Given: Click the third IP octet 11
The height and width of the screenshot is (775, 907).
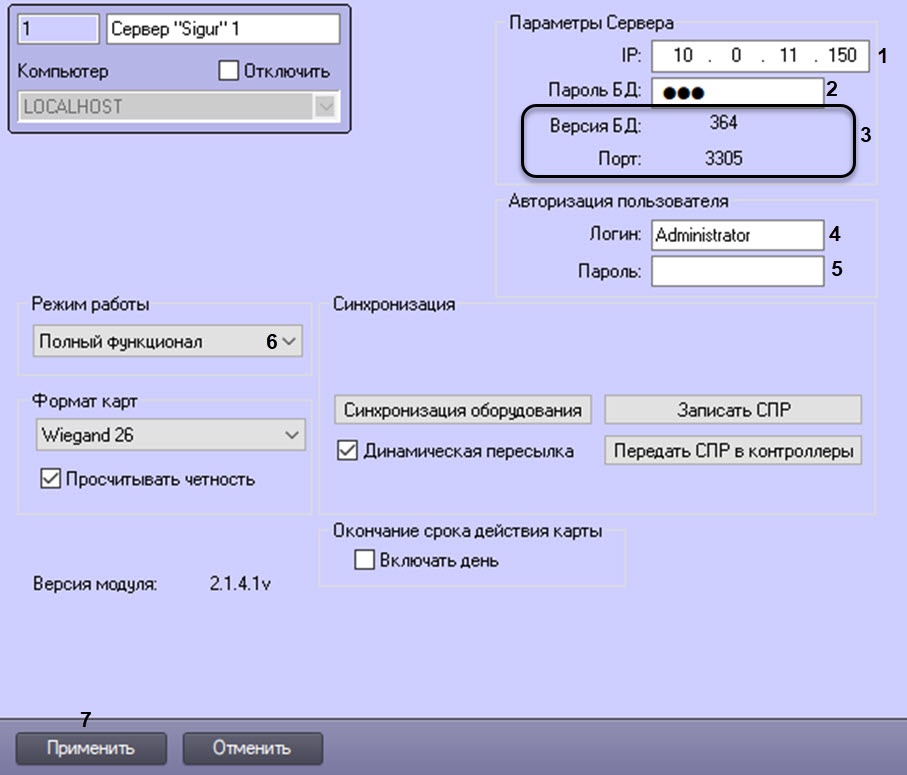Looking at the screenshot, I should [x=787, y=55].
